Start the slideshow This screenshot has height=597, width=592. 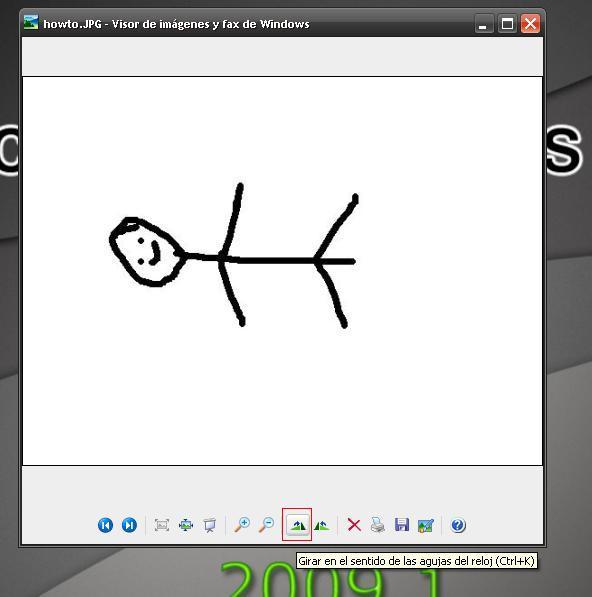209,525
